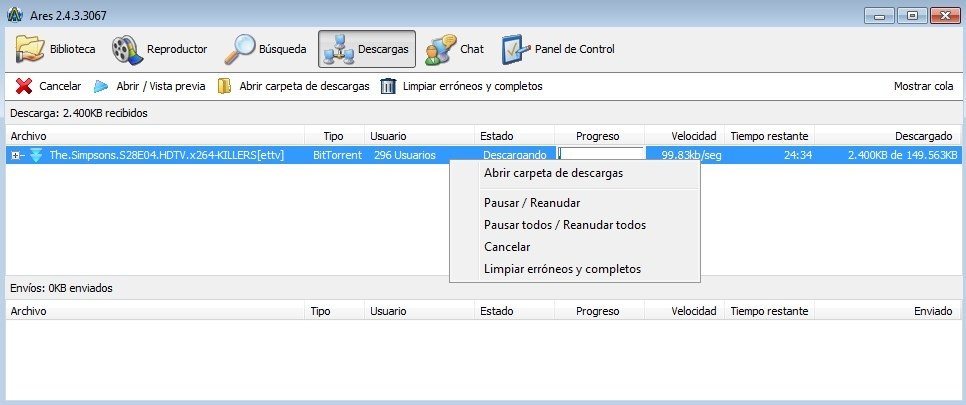The width and height of the screenshot is (966, 405).
Task: Click the 99.83kb/seg speed value
Action: [691, 155]
